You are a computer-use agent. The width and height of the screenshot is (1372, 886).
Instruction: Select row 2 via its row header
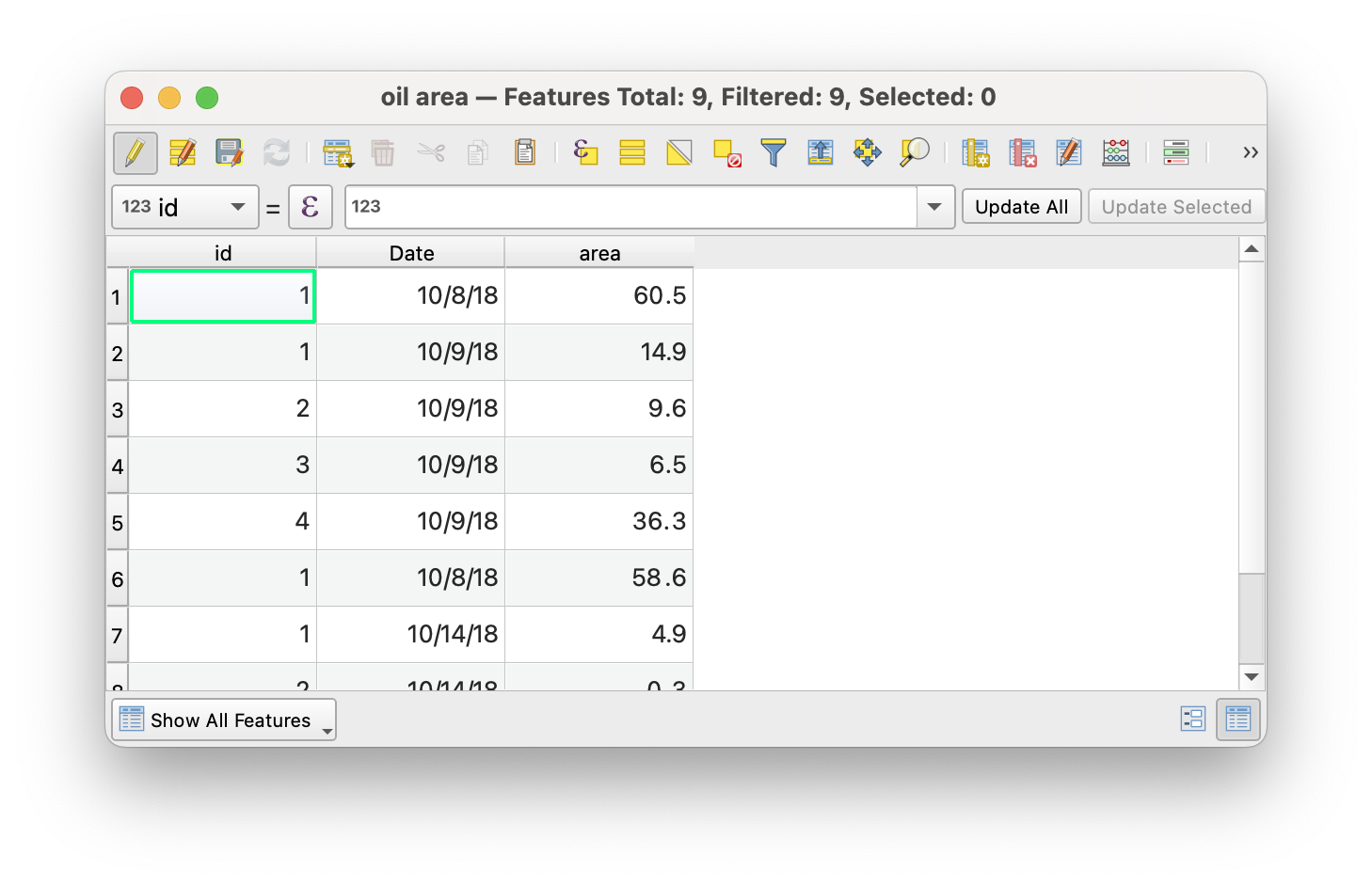pos(118,353)
